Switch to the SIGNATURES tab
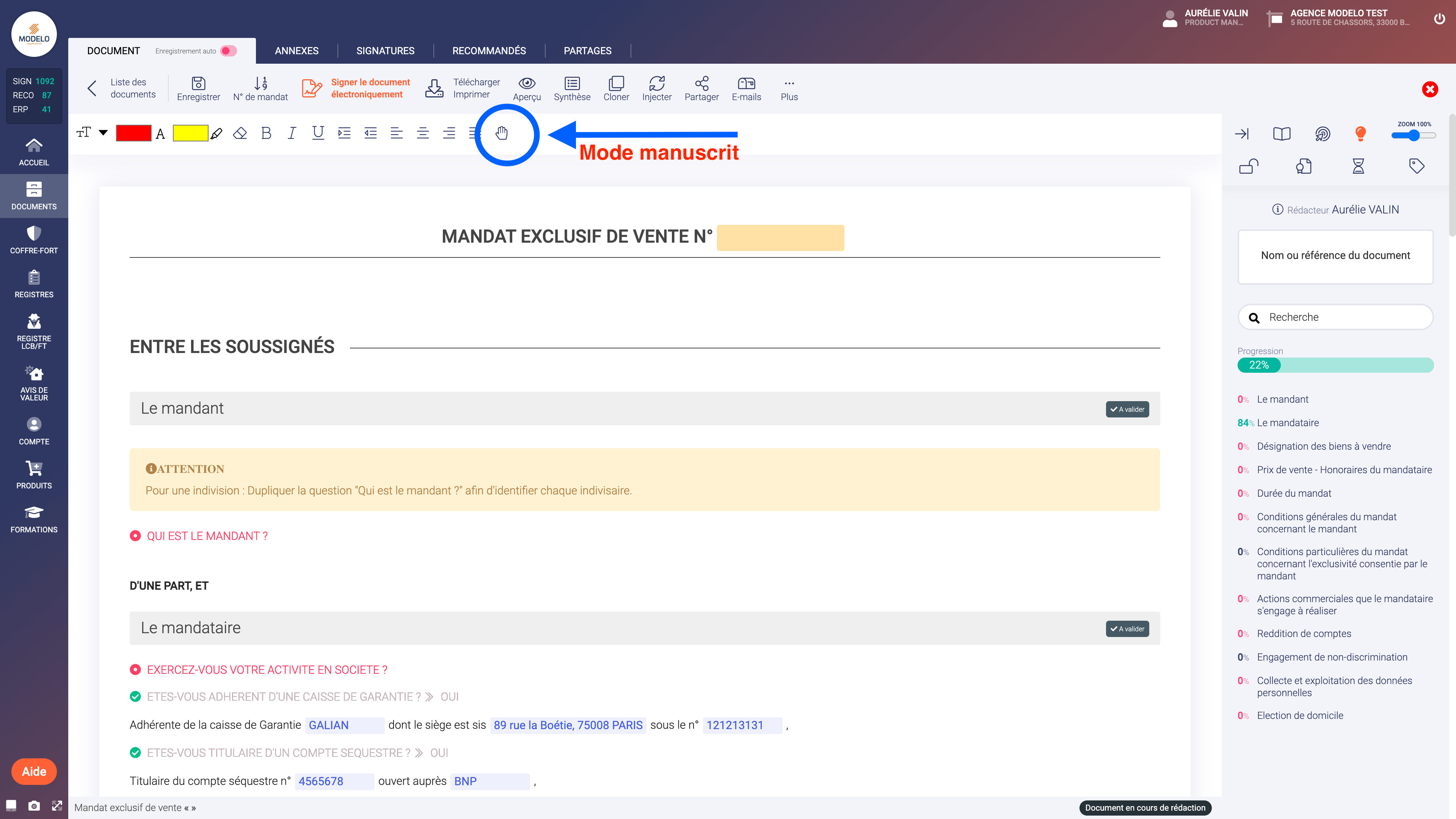 (385, 51)
